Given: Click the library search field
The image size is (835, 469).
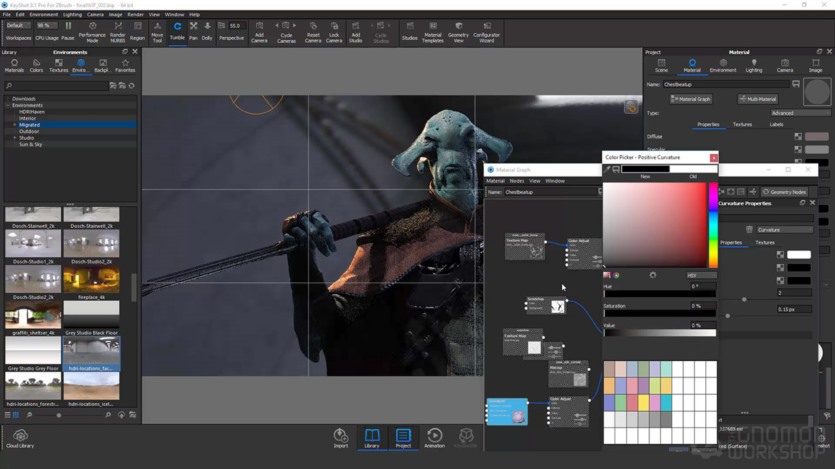Looking at the screenshot, I should click(56, 86).
